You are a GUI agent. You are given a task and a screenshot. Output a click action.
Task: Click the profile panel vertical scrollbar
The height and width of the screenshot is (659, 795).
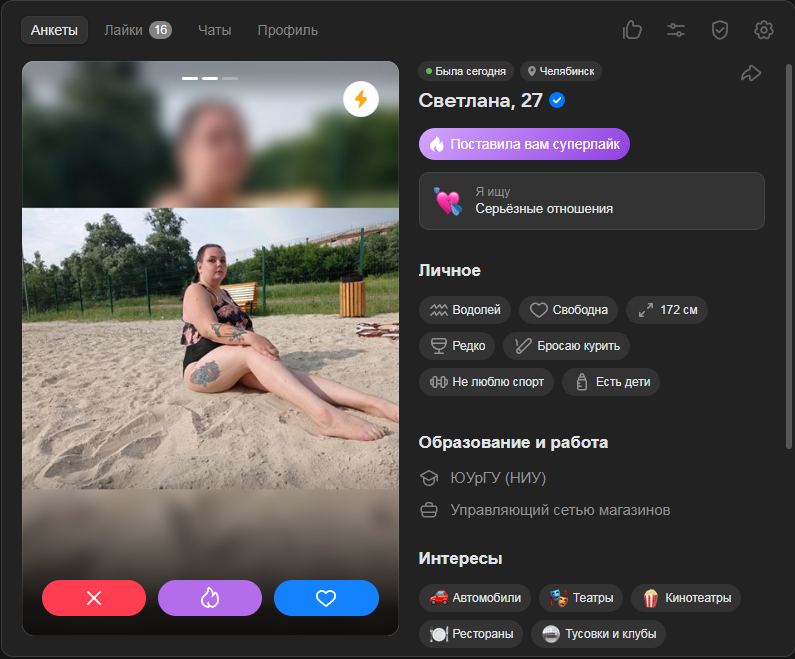[790, 250]
